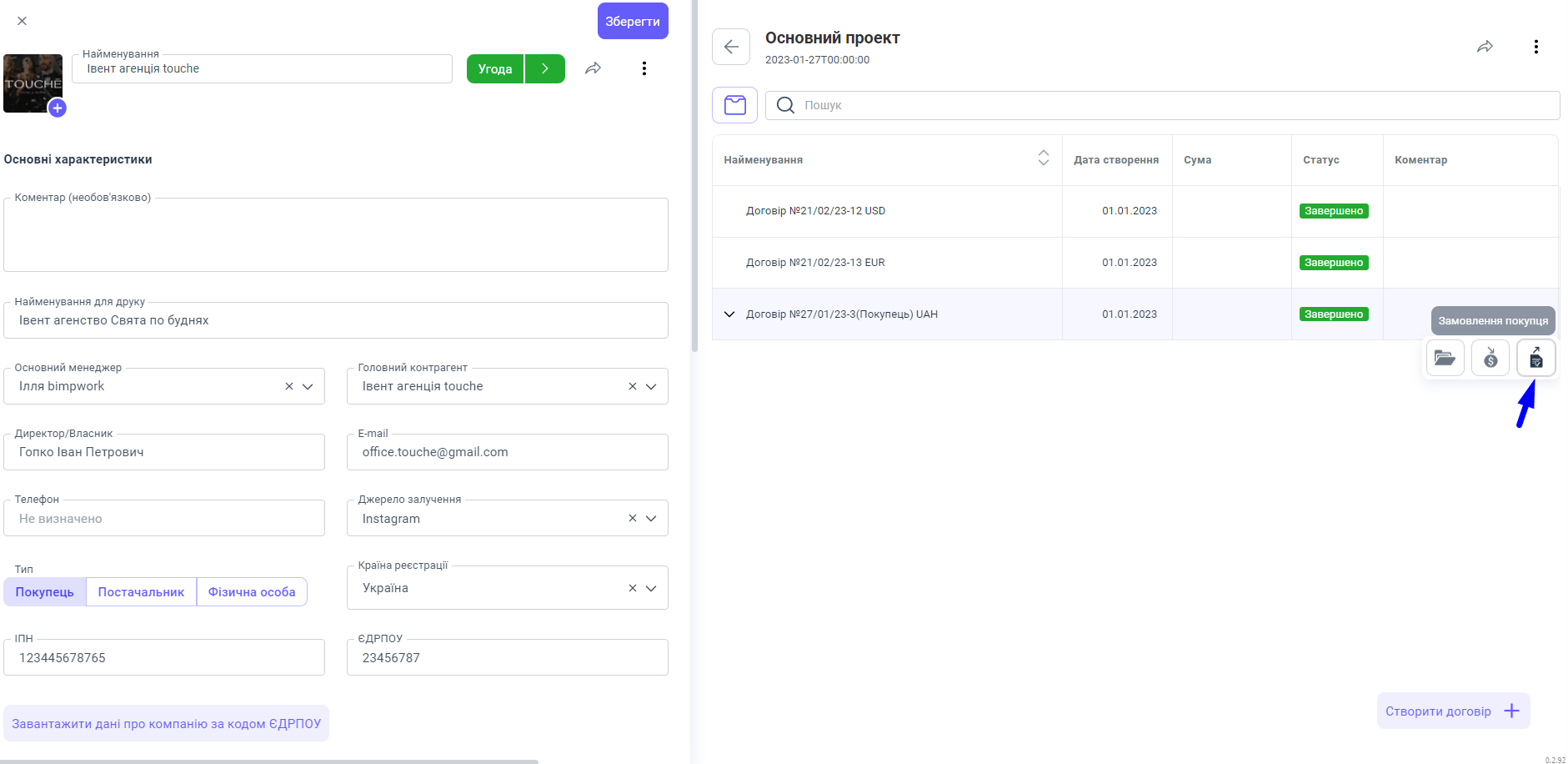Expand the Основний менеджер dropdown
Screen dimensions: 1568x764
(308, 386)
